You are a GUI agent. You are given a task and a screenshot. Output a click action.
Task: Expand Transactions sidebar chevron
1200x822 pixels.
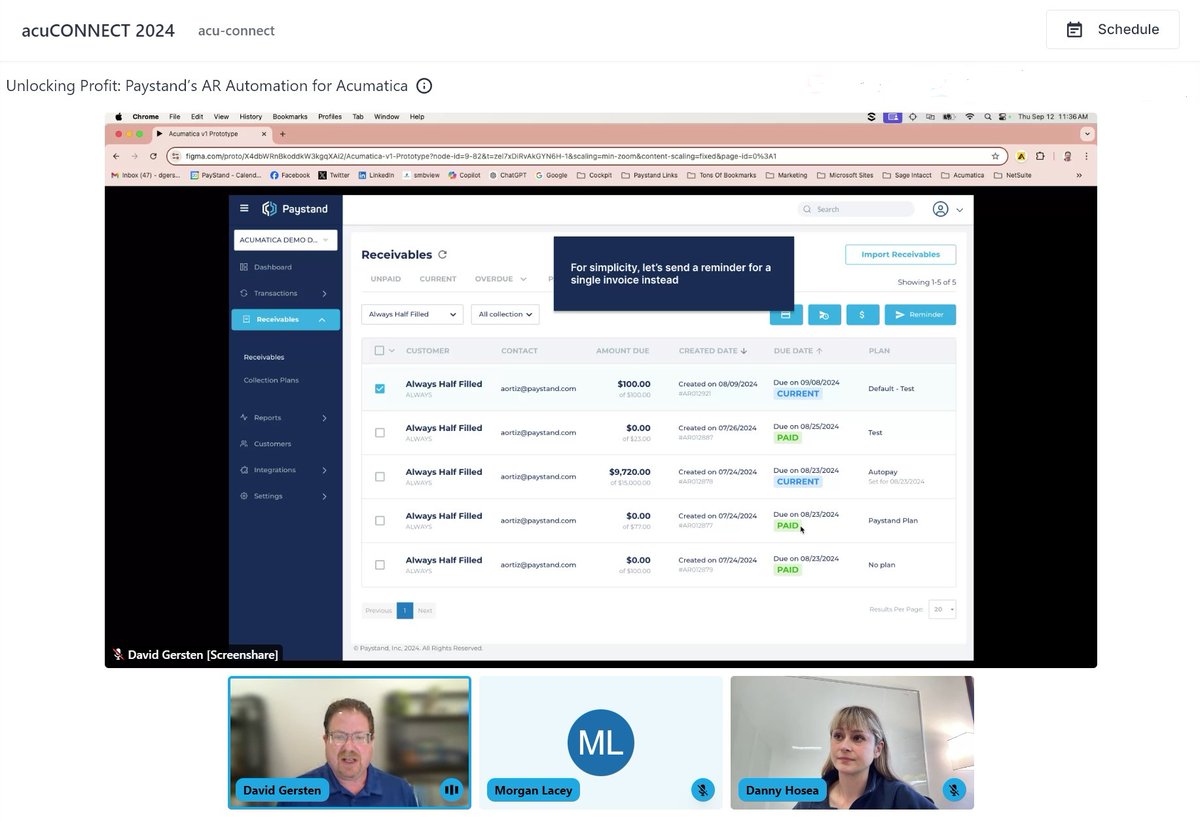[x=325, y=293]
